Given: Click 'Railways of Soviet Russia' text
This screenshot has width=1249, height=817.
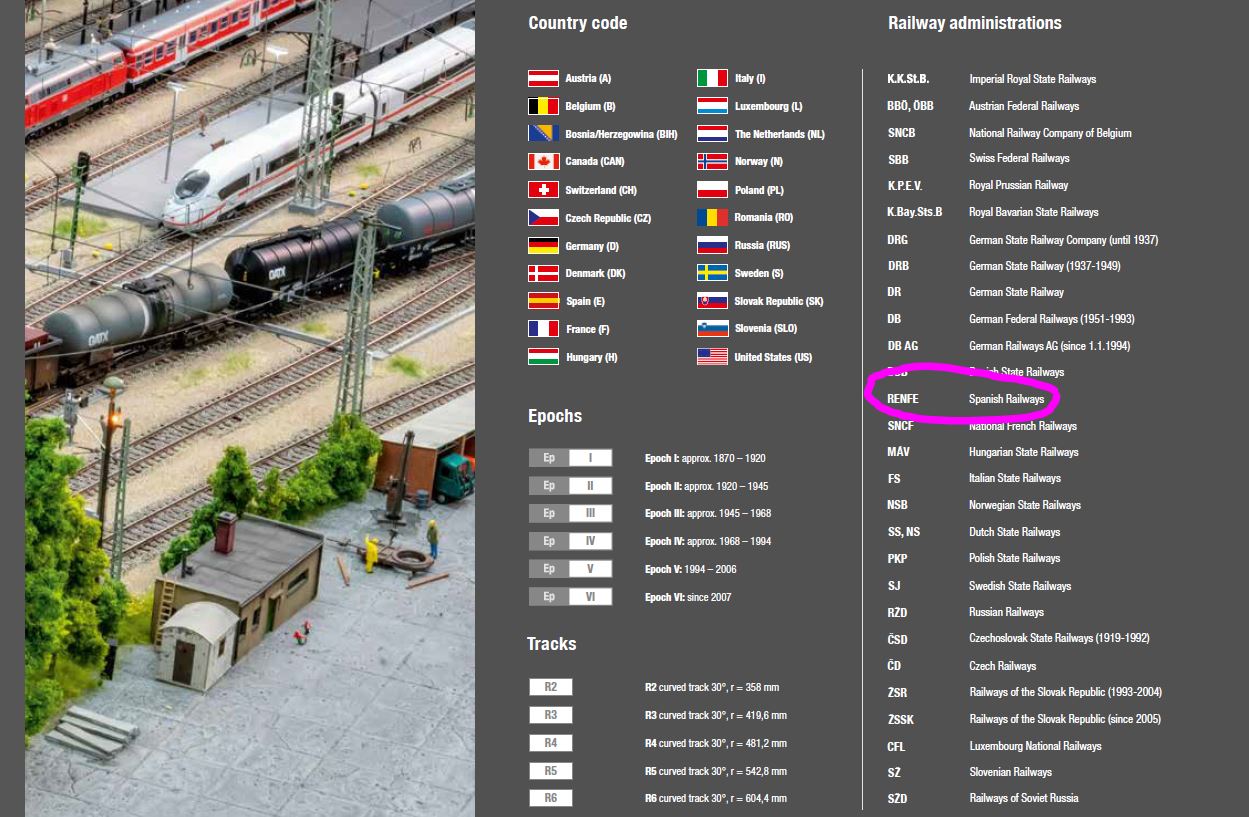Looking at the screenshot, I should (x=1024, y=798).
